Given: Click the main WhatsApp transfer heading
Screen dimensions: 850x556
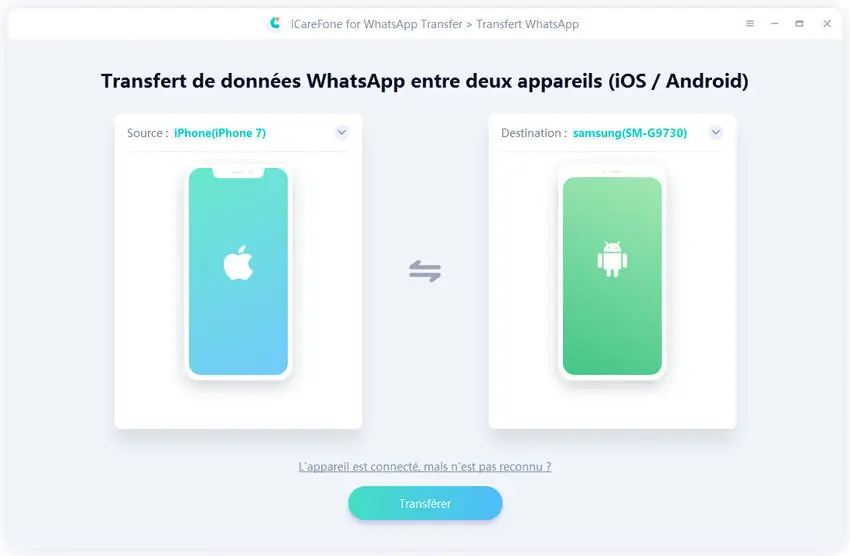Looking at the screenshot, I should (425, 81).
